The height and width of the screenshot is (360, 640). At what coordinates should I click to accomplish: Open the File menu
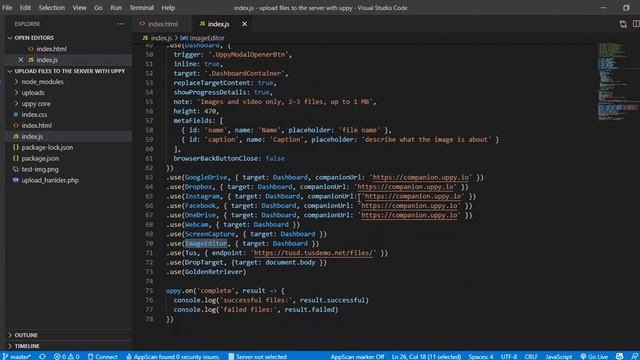[7, 7]
